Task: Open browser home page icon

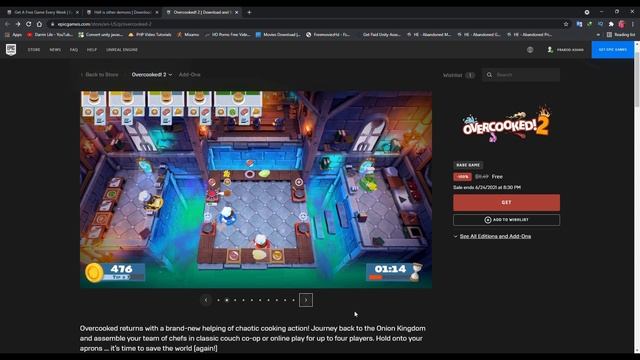Action: click(x=39, y=24)
